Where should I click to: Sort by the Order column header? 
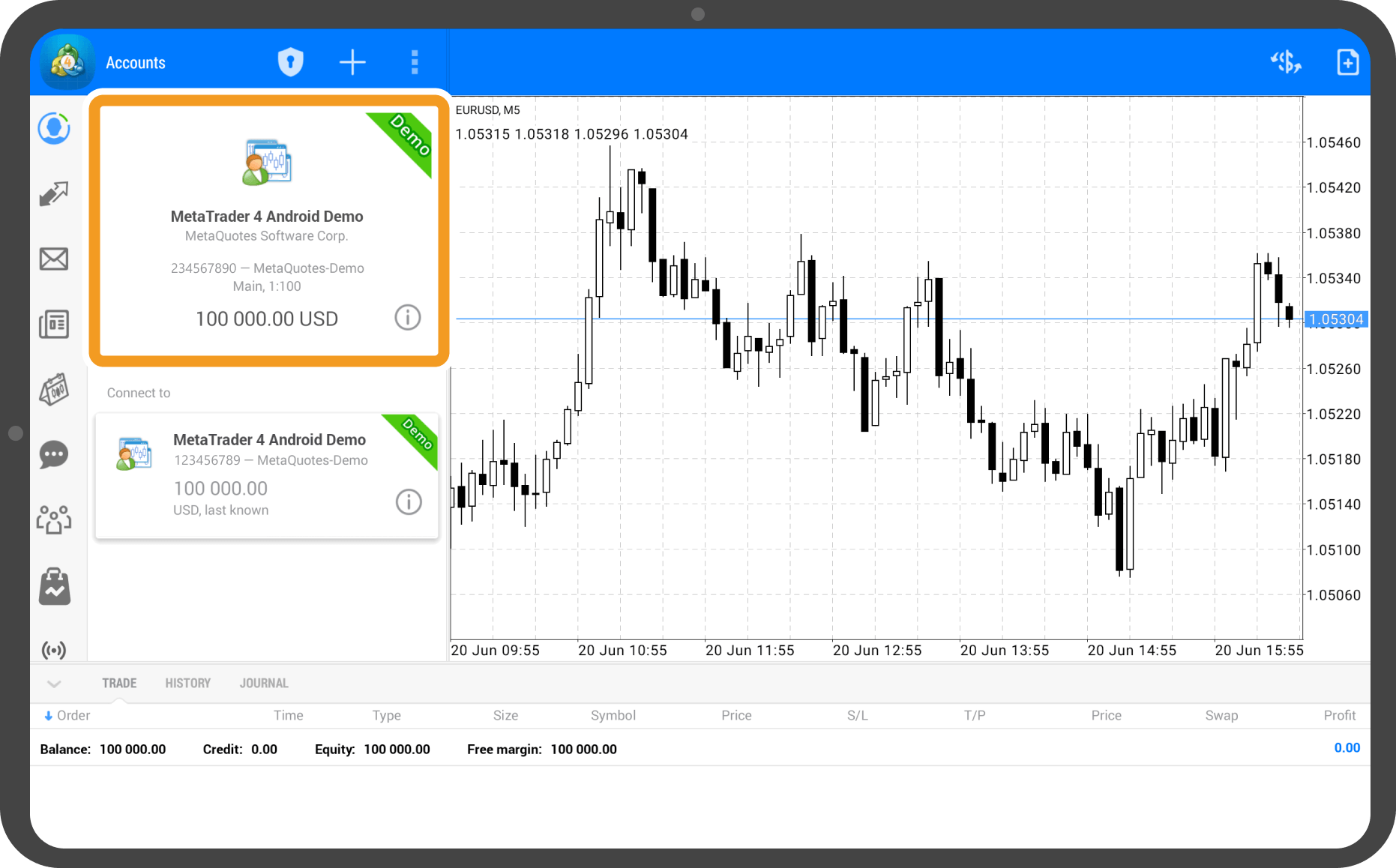coord(67,716)
